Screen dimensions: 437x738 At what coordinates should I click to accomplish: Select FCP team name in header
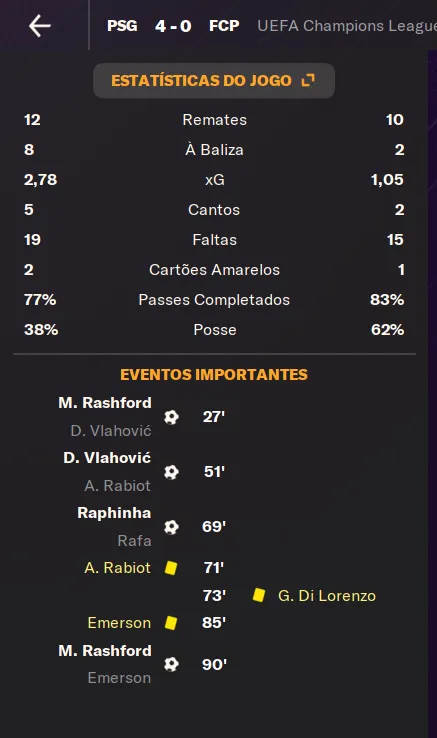click(x=224, y=25)
